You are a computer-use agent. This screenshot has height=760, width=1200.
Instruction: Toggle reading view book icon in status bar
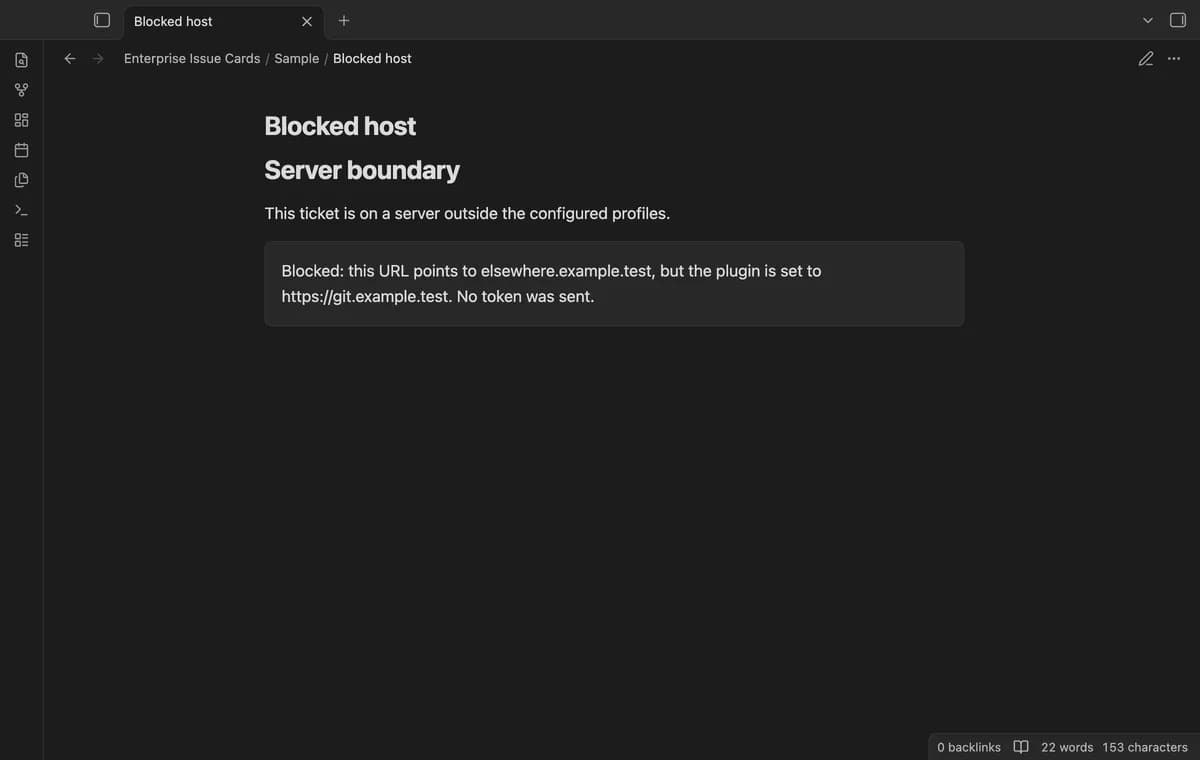click(x=1021, y=747)
